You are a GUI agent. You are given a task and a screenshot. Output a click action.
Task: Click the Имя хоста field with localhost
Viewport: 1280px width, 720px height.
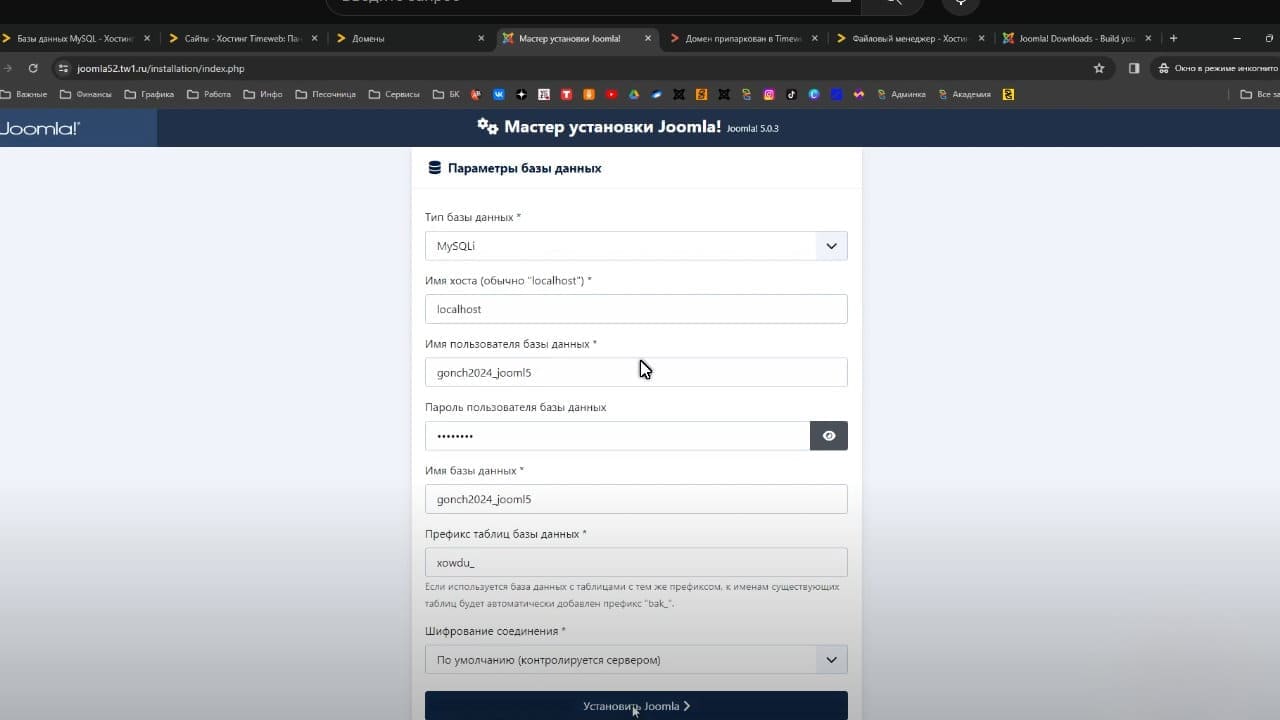[636, 309]
